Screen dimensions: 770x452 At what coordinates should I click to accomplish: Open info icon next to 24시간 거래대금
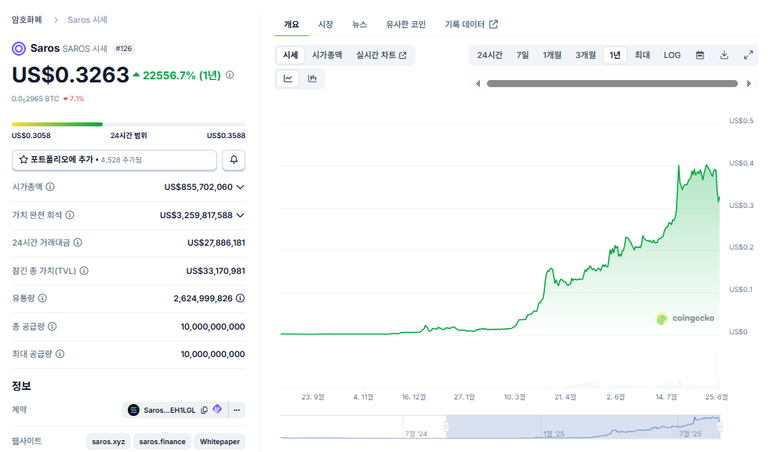pyautogui.click(x=78, y=242)
